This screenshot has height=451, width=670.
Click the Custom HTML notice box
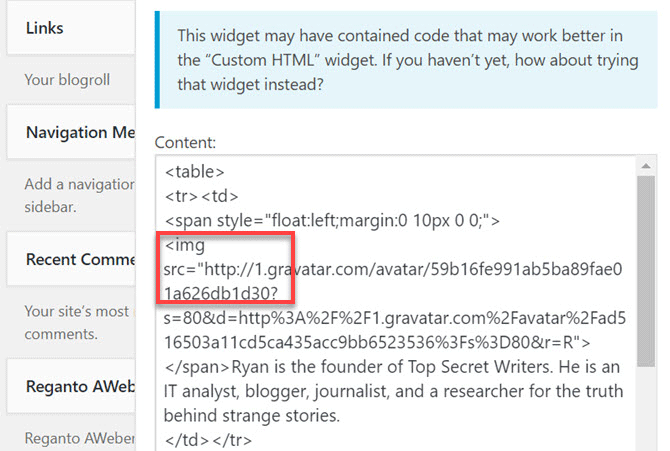[x=406, y=60]
